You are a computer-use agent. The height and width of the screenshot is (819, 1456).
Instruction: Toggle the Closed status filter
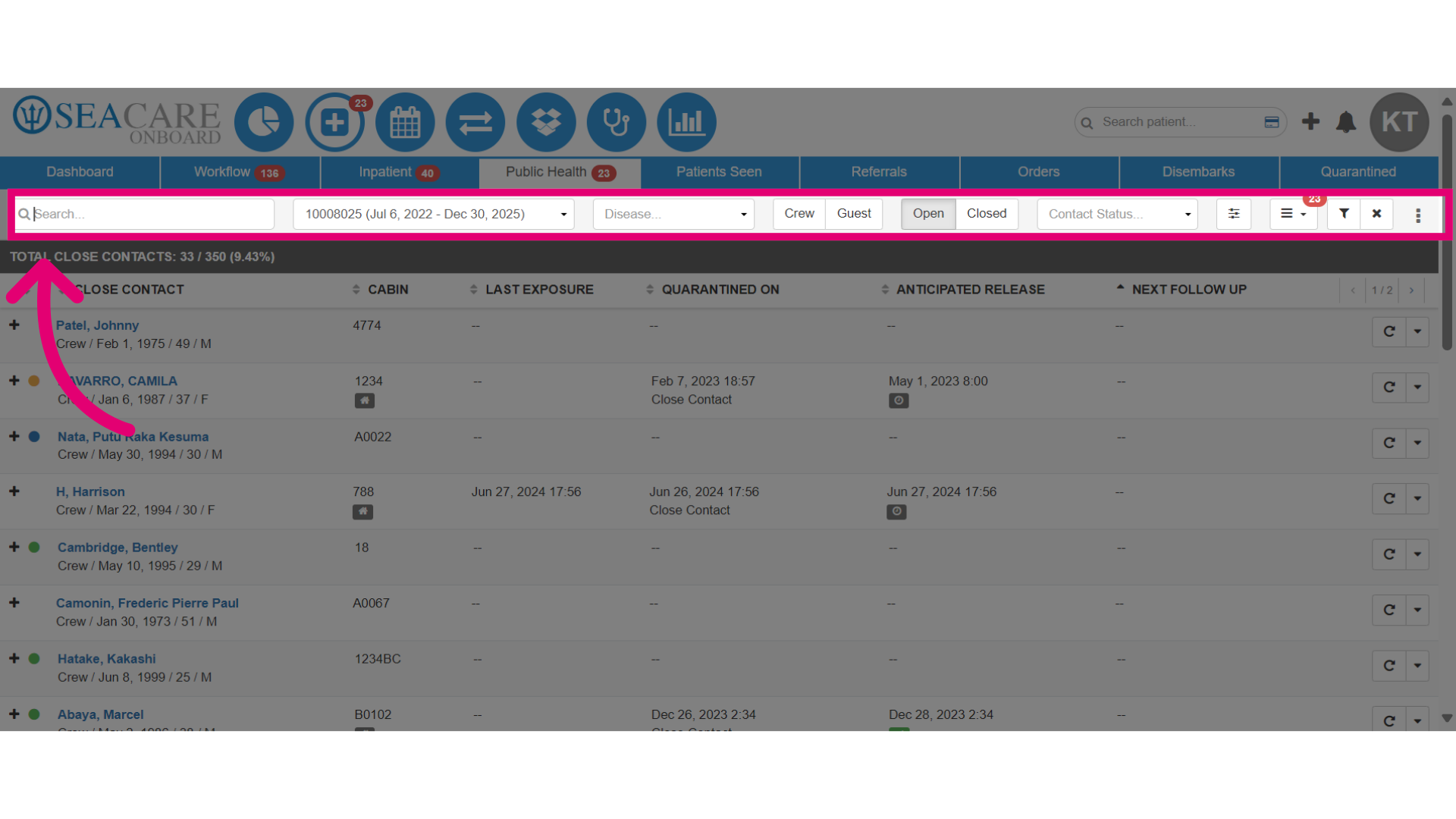[x=987, y=214]
